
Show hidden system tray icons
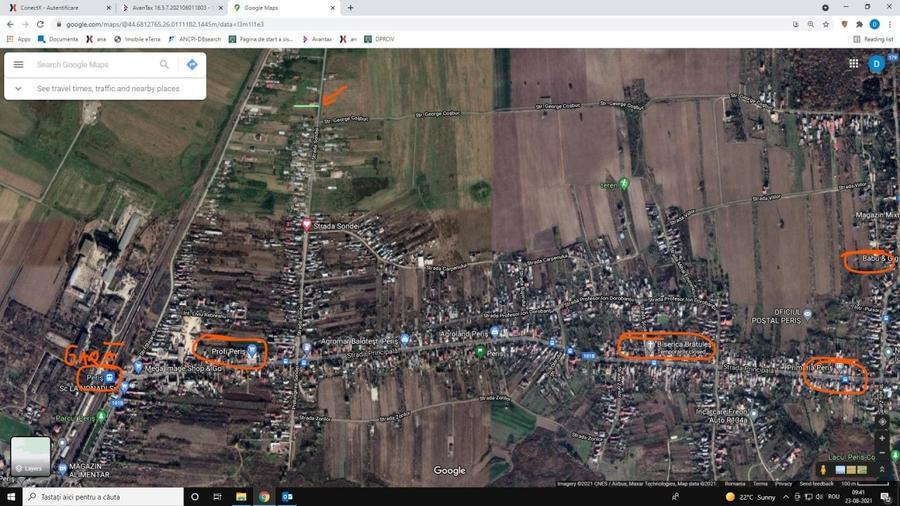coord(786,497)
